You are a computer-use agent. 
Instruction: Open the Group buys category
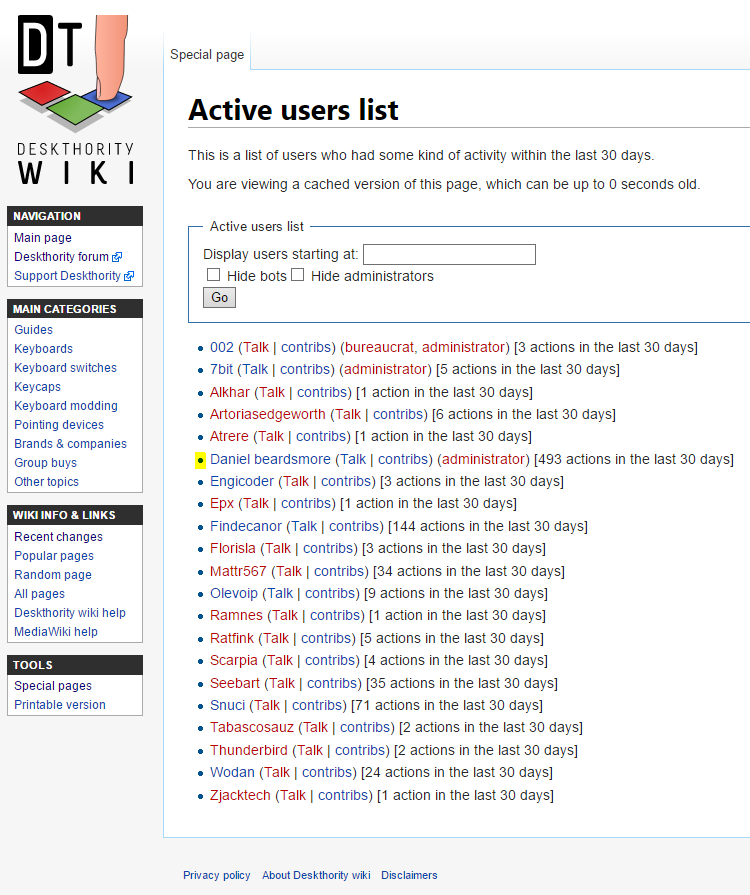(x=46, y=463)
